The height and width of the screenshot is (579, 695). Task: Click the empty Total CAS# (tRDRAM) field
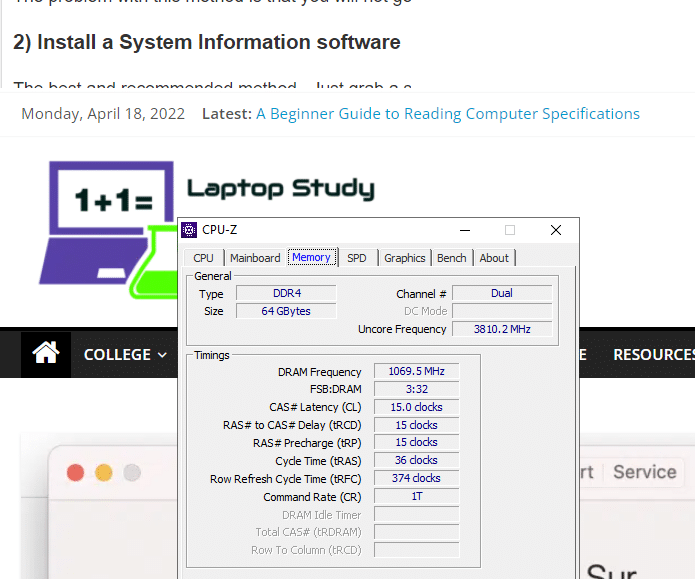pos(417,532)
